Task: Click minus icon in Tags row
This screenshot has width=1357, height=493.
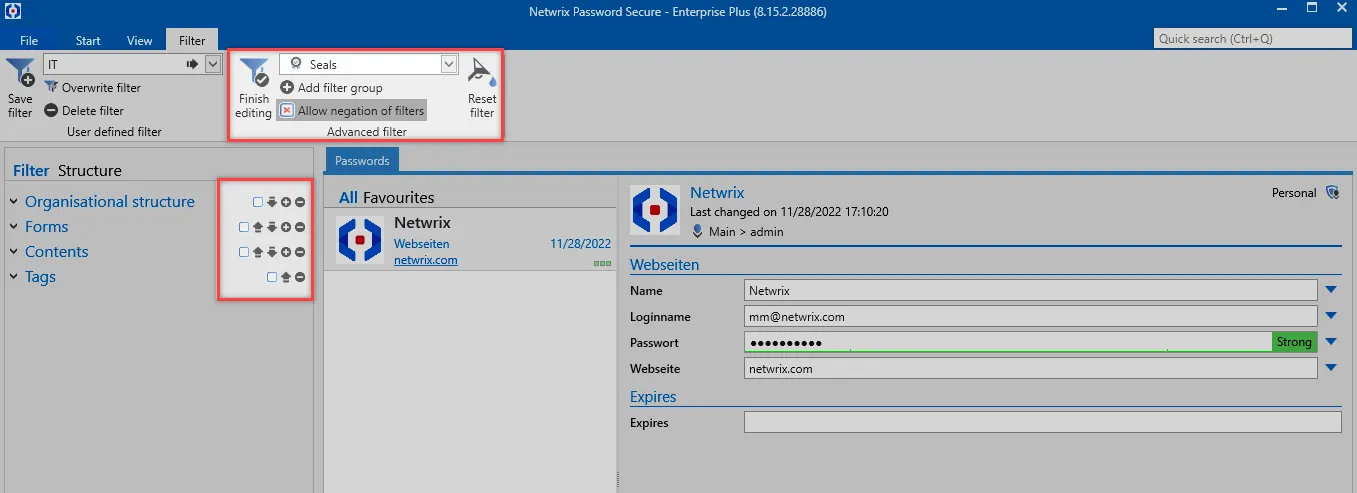Action: pos(300,277)
